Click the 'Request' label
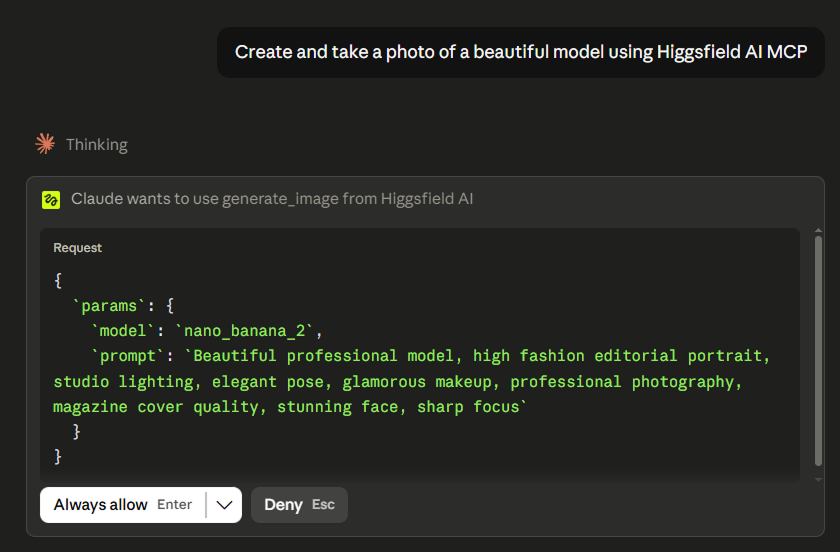The image size is (840, 552). click(78, 248)
